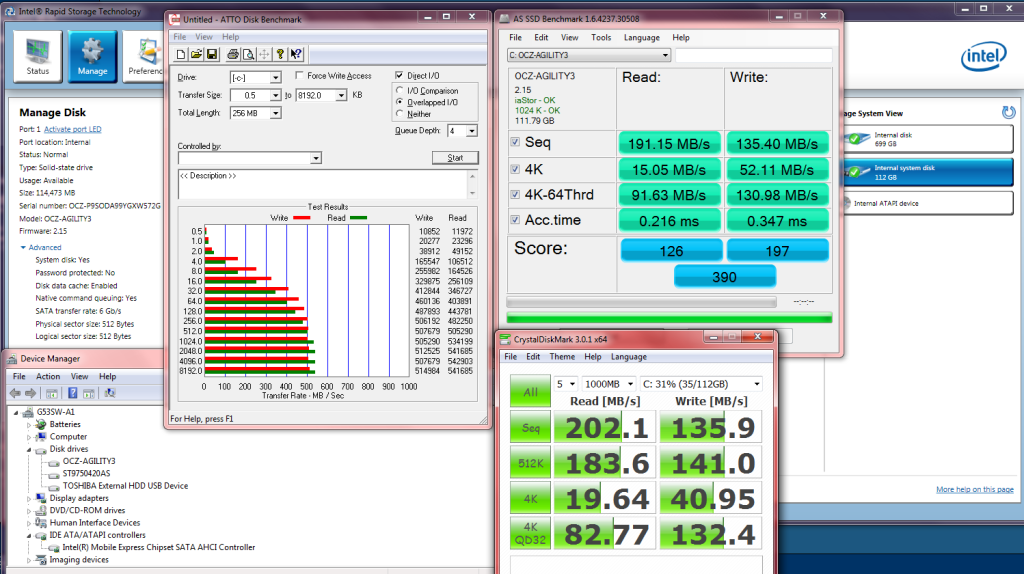Select the Manage gear icon in Intel Rapid Storage

[x=92, y=56]
